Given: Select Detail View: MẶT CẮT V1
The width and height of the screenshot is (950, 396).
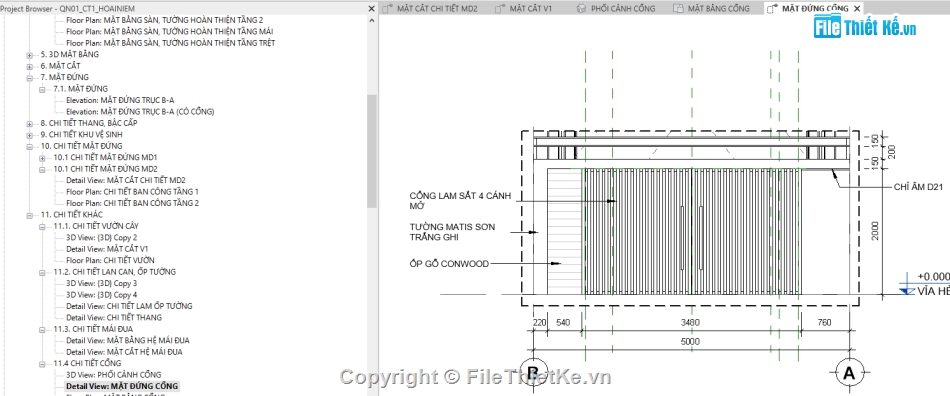Looking at the screenshot, I should [x=107, y=249].
